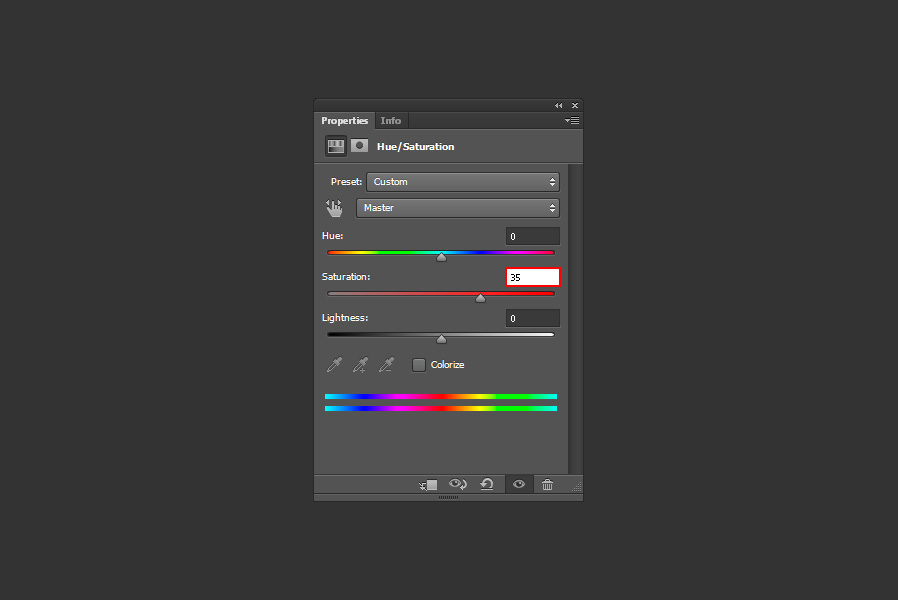Click the adjustment settings icon

(334, 145)
